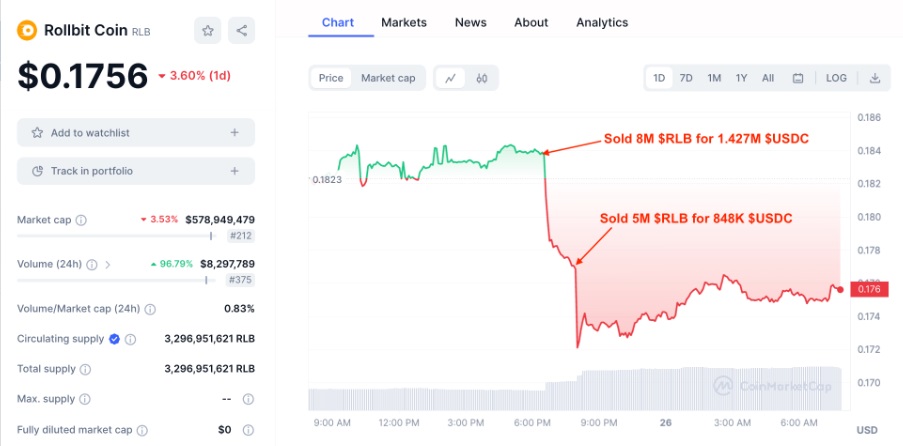Click the star favorite icon beside Rollbit Coin
This screenshot has height=446, width=903.
point(207,30)
